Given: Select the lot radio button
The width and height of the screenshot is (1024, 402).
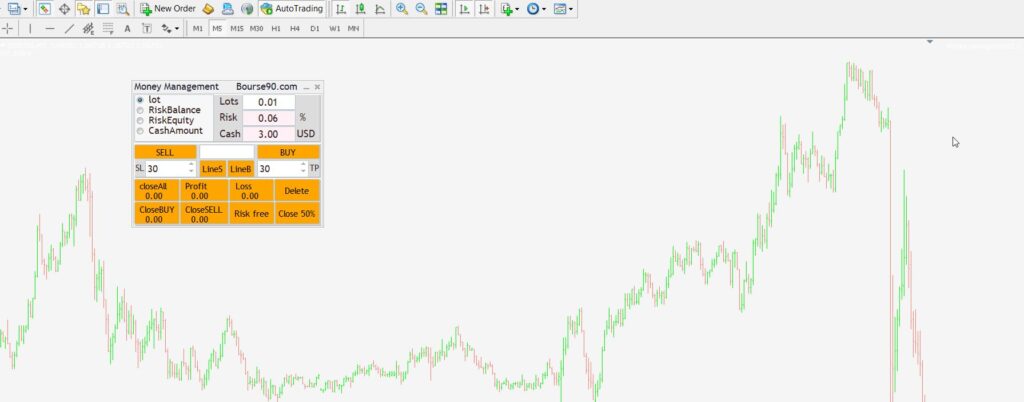Looking at the screenshot, I should click(140, 100).
